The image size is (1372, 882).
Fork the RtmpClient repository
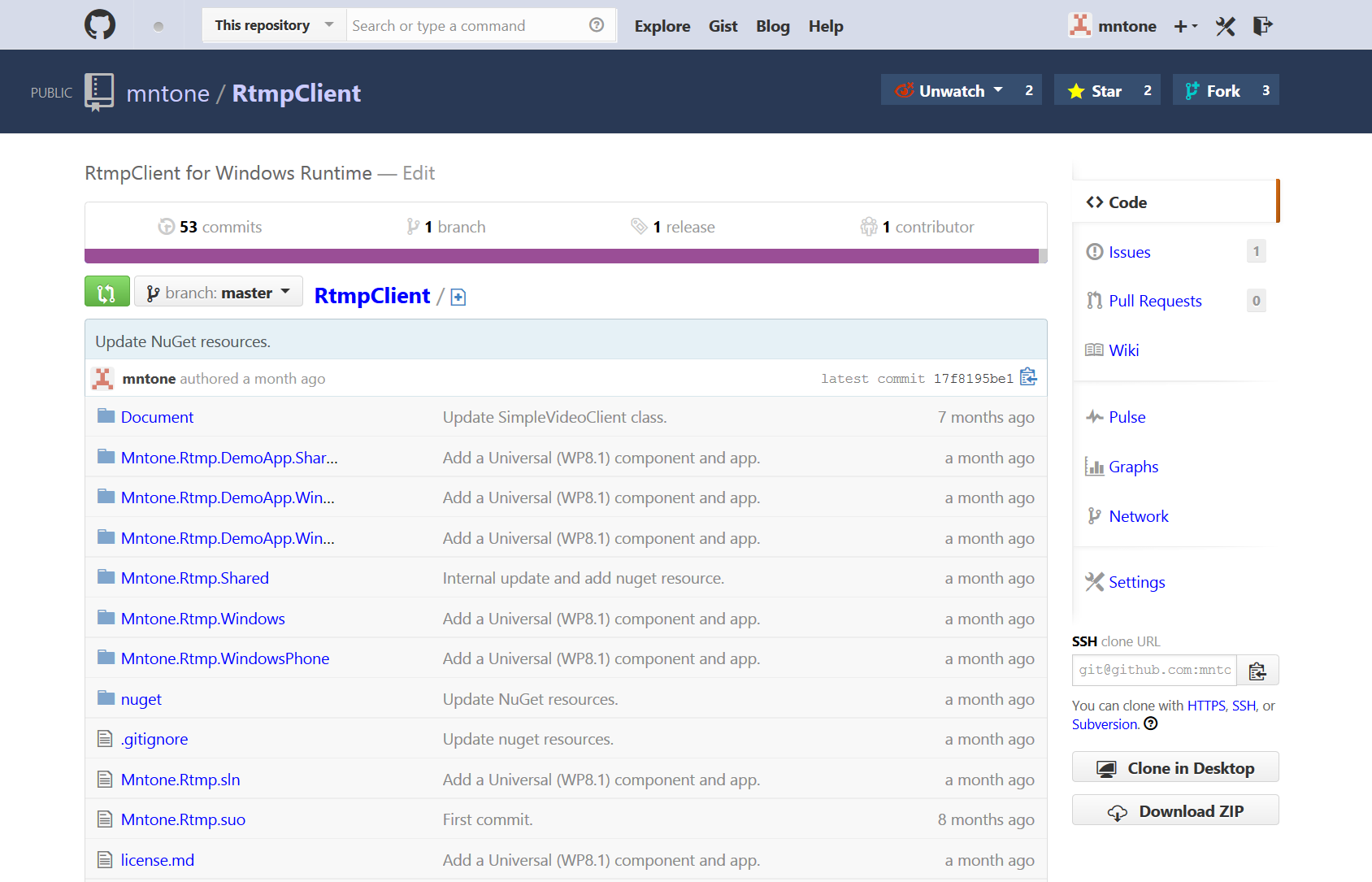1213,89
